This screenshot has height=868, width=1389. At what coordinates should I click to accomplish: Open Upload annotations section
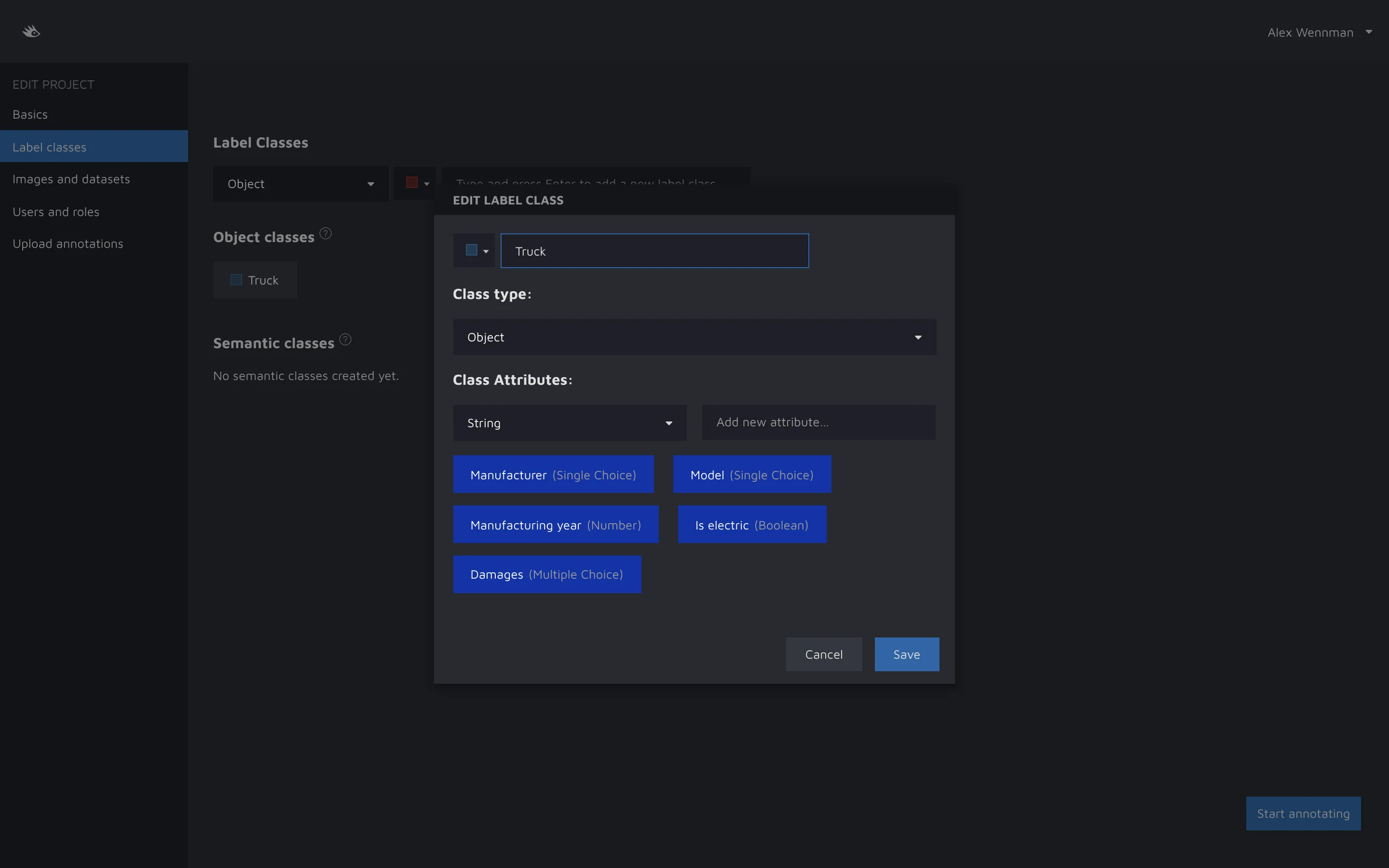coord(68,244)
